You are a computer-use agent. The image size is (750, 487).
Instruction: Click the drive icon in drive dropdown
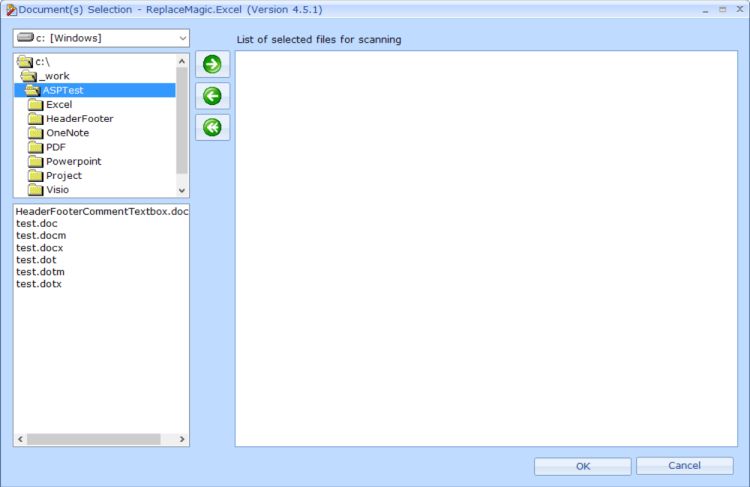pyautogui.click(x=25, y=37)
